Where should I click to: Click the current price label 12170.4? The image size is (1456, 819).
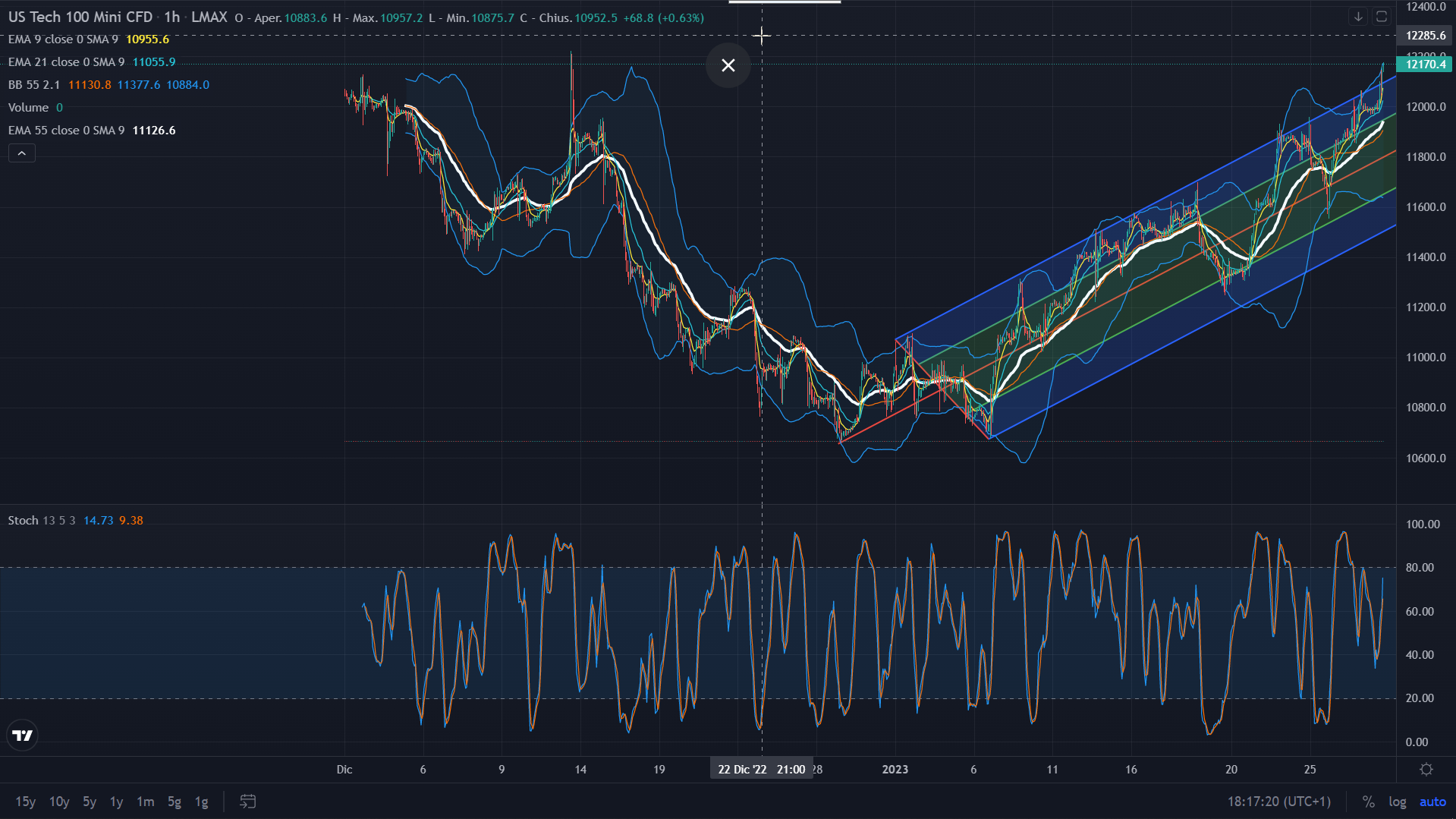point(1425,64)
